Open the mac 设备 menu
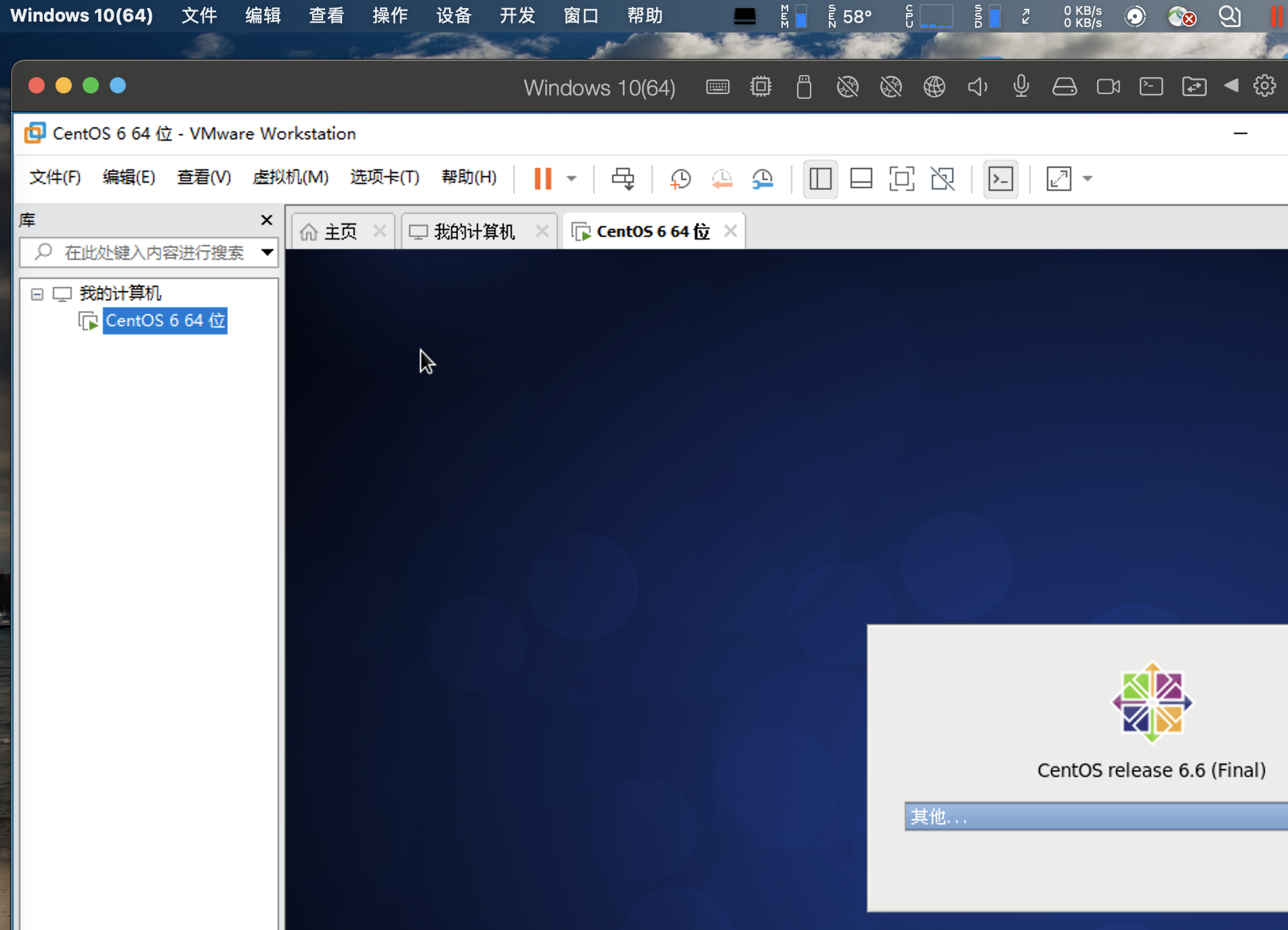The image size is (1288, 930). [454, 16]
